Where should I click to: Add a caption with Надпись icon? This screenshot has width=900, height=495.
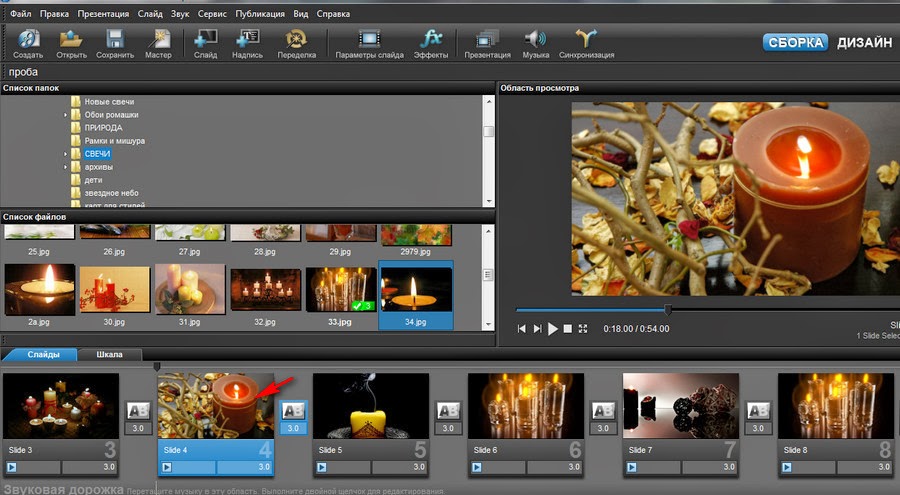(x=247, y=38)
